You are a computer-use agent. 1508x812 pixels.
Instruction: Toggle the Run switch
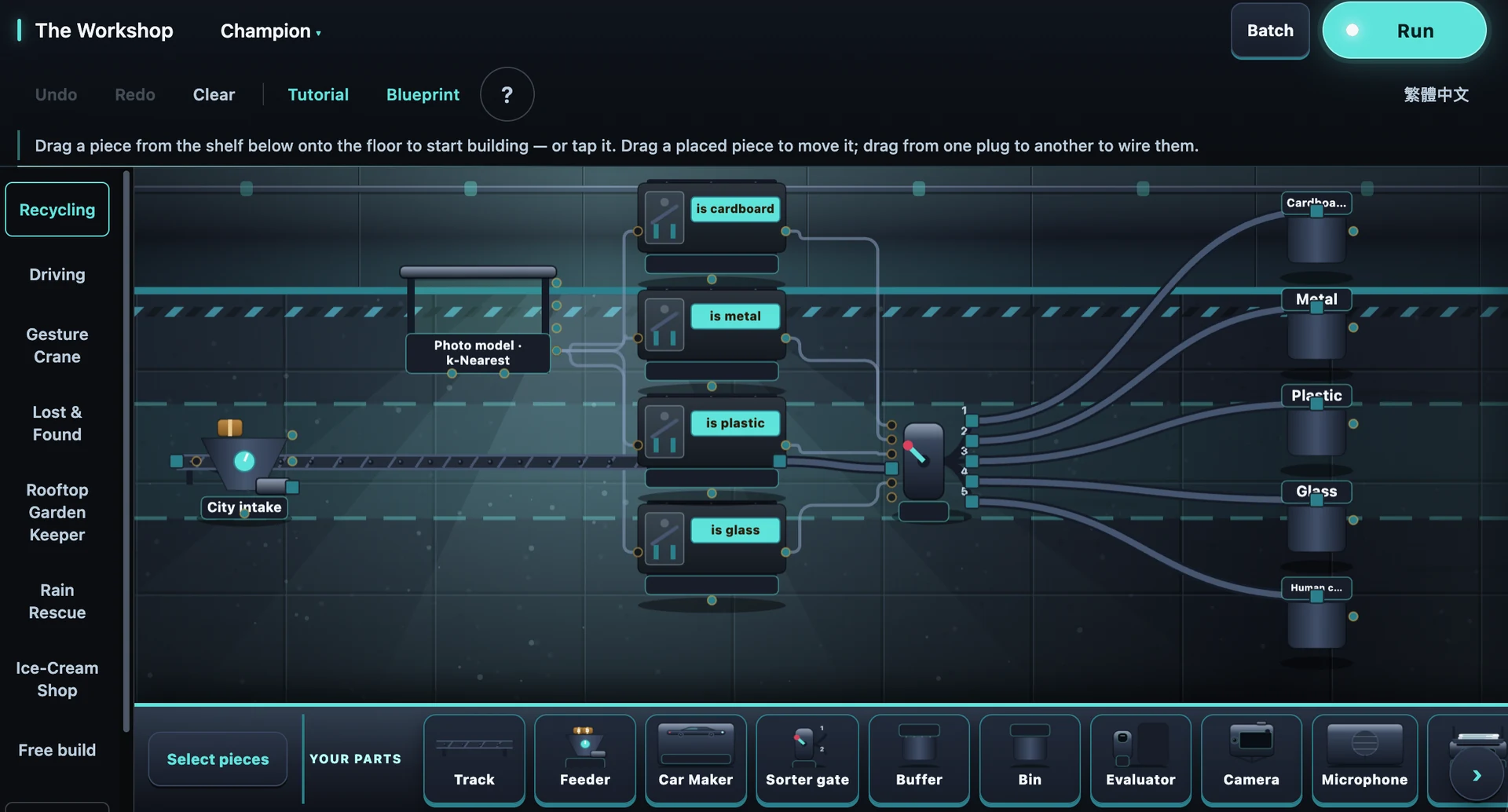pyautogui.click(x=1404, y=31)
